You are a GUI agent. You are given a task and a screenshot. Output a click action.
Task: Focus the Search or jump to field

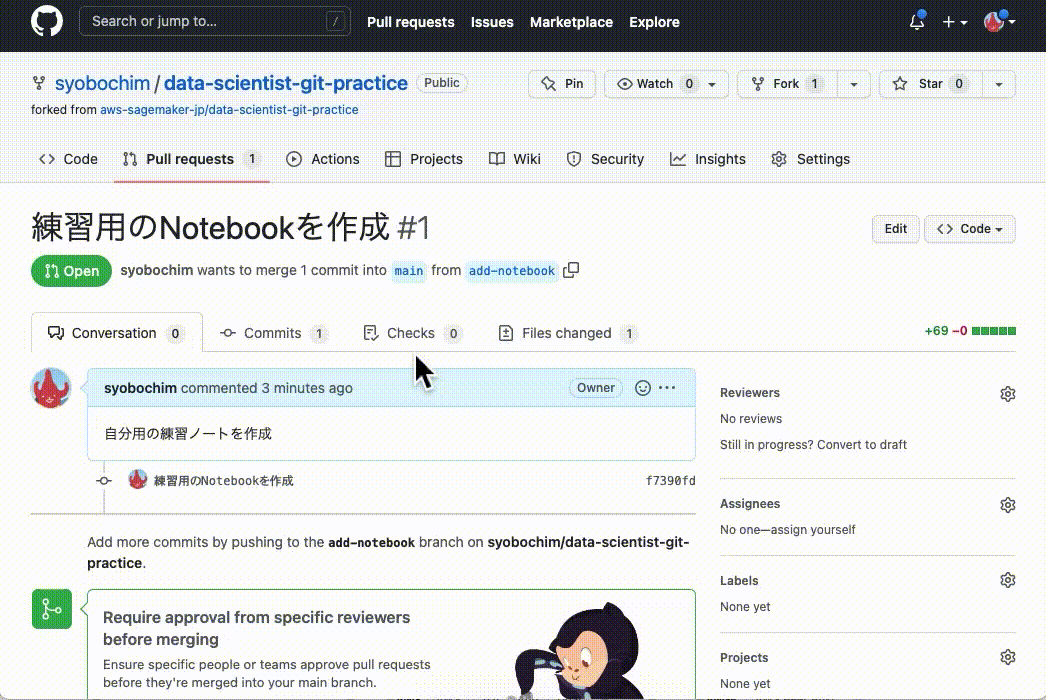pos(215,21)
